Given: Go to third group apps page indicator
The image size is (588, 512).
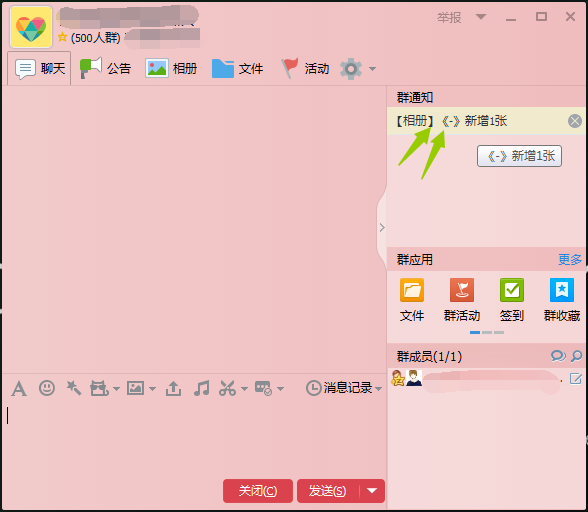Looking at the screenshot, I should (499, 332).
